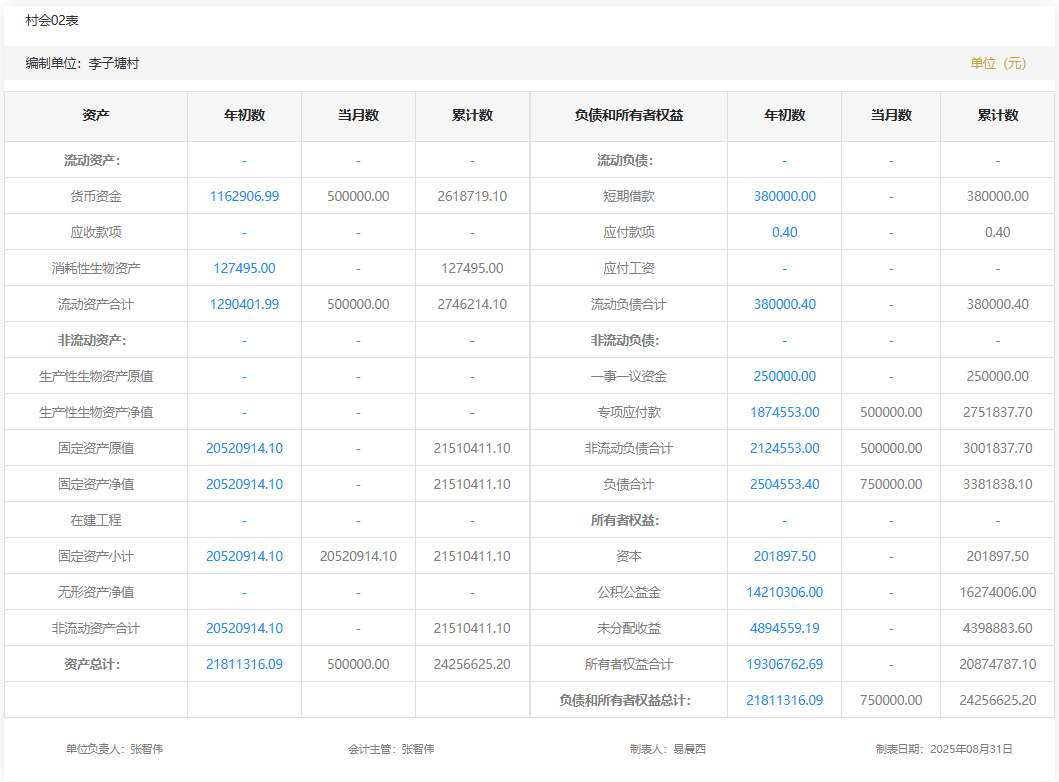The height and width of the screenshot is (782, 1059).
Task: Click the 资产 column header
Action: point(96,115)
